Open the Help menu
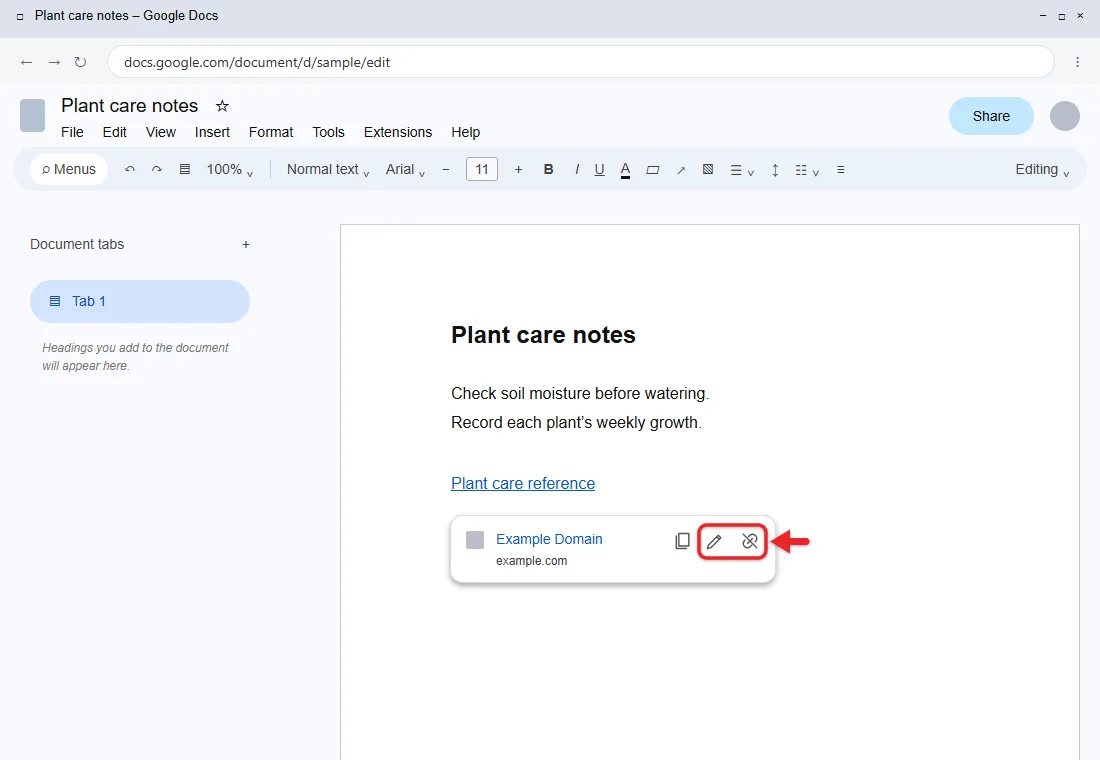The image size is (1100, 760). tap(465, 132)
